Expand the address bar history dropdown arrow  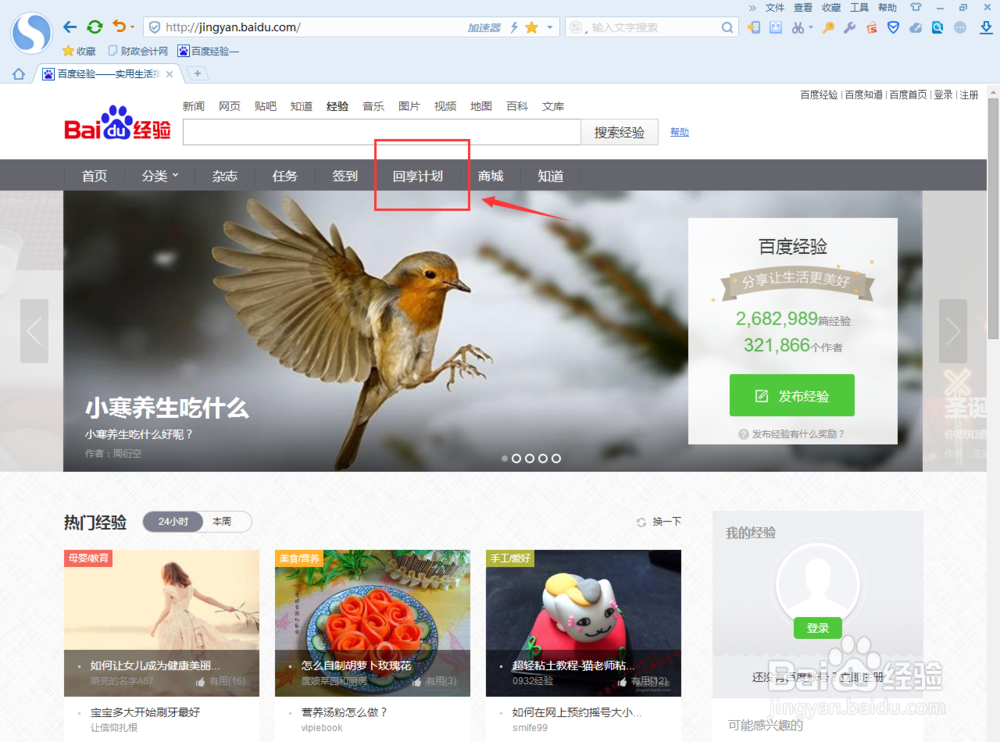coord(550,27)
